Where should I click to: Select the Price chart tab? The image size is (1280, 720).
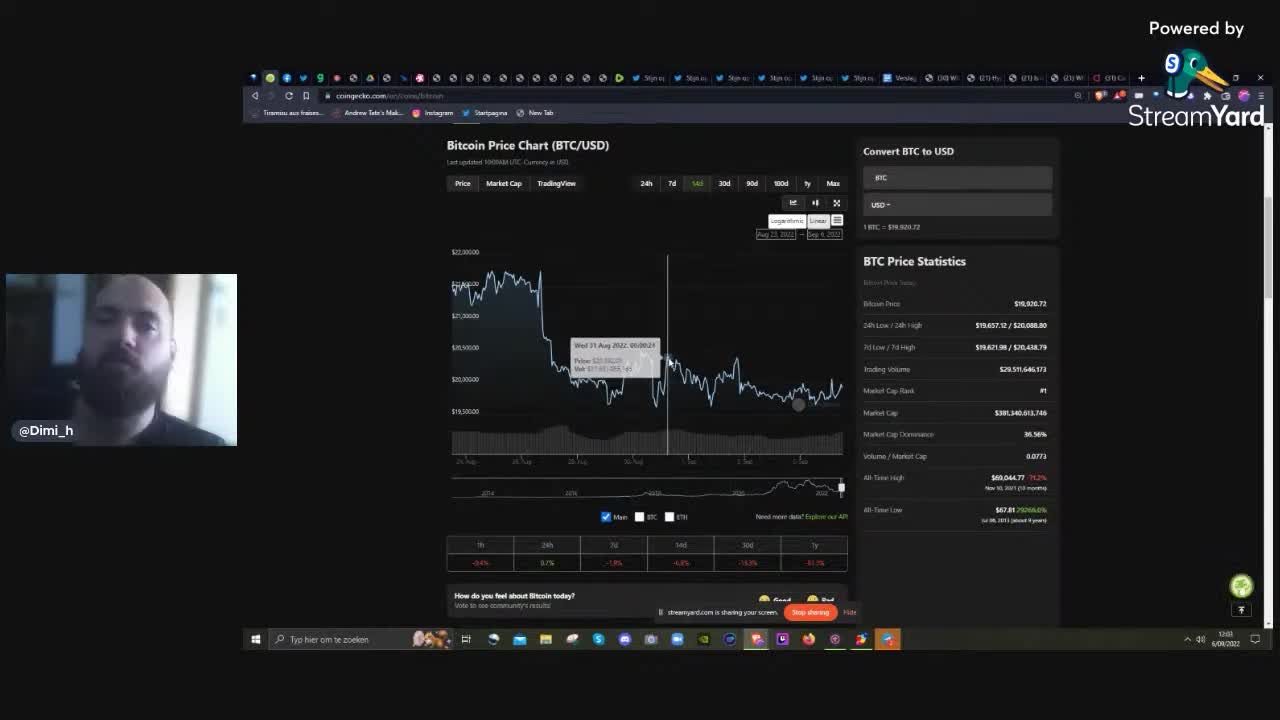[463, 184]
